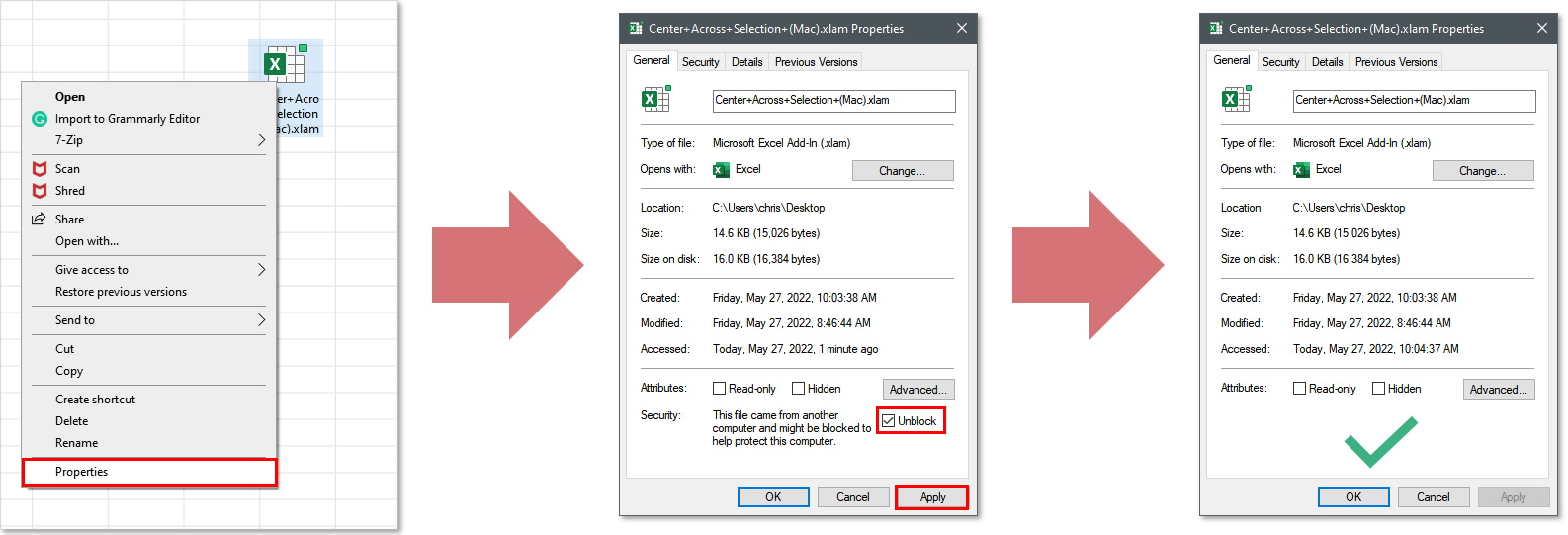
Task: Check the Unblock checkbox
Action: [889, 421]
